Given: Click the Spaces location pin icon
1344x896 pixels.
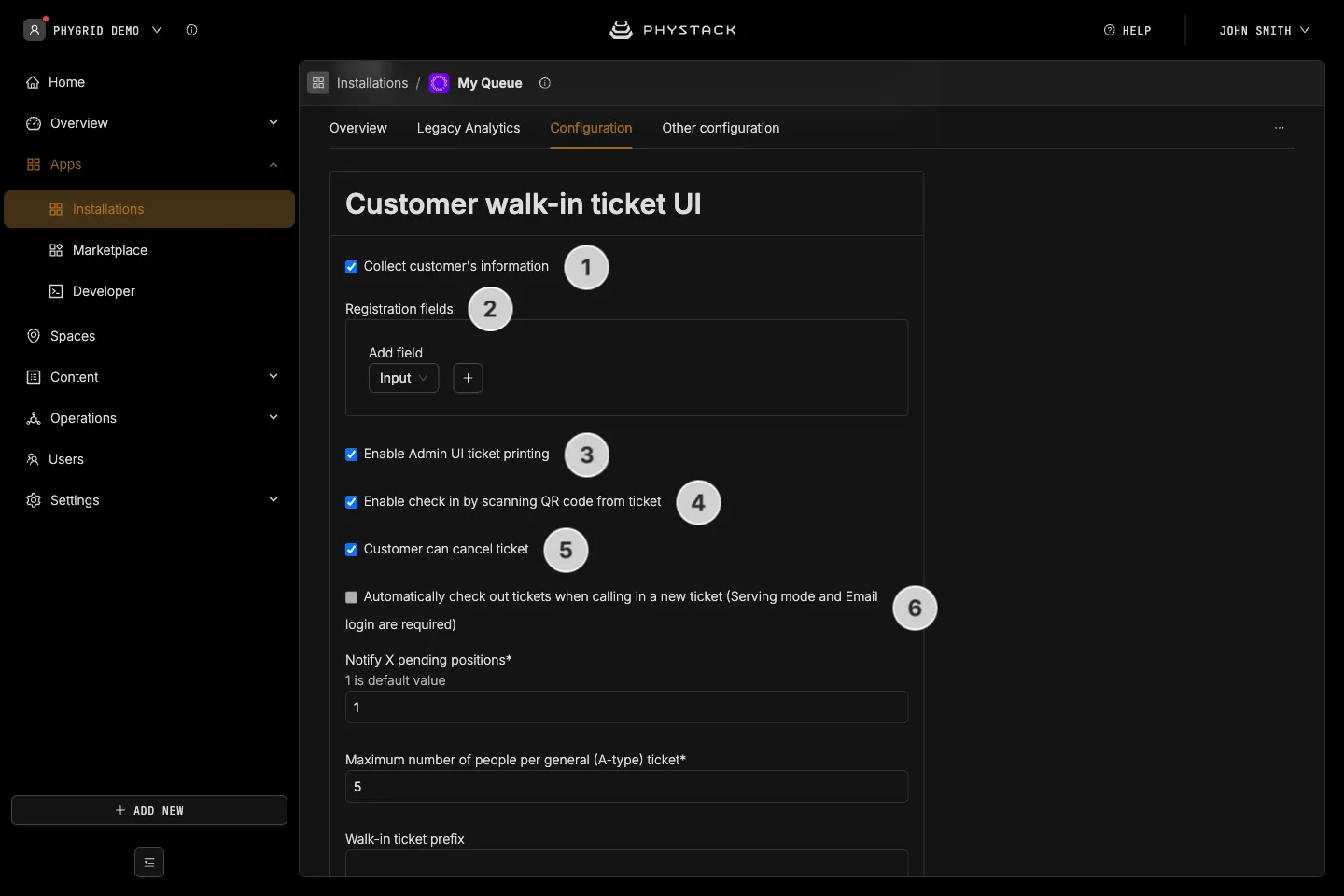Looking at the screenshot, I should coord(34,336).
